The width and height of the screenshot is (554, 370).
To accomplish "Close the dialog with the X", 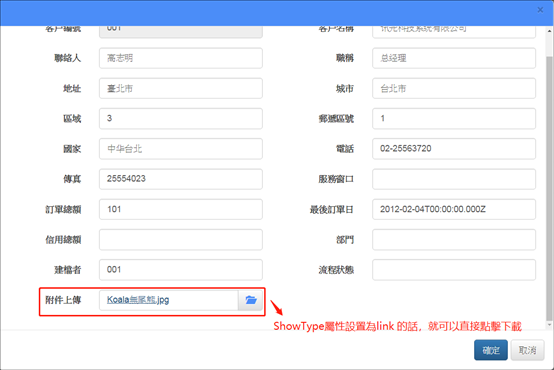I will [540, 10].
